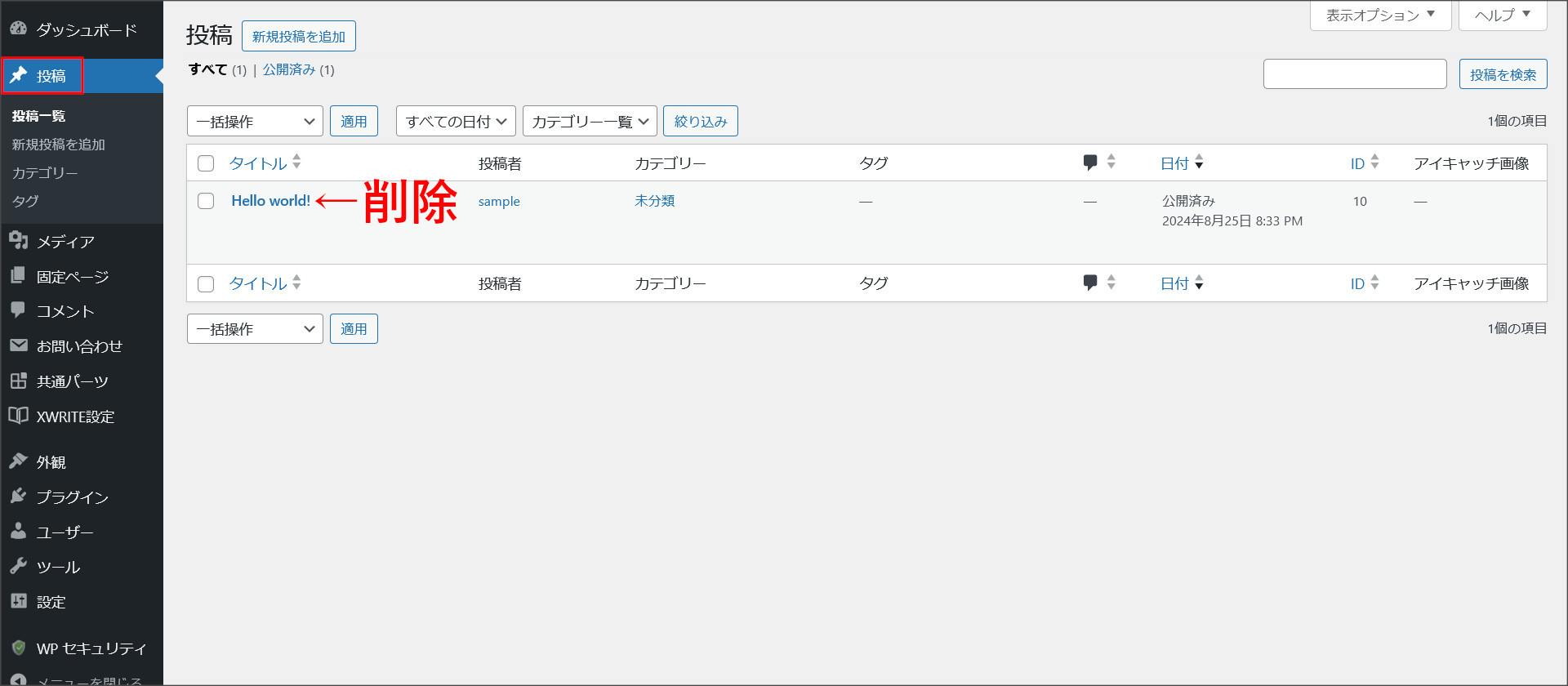The height and width of the screenshot is (686, 1568).
Task: Sort by top 日付 column header
Action: click(1174, 163)
